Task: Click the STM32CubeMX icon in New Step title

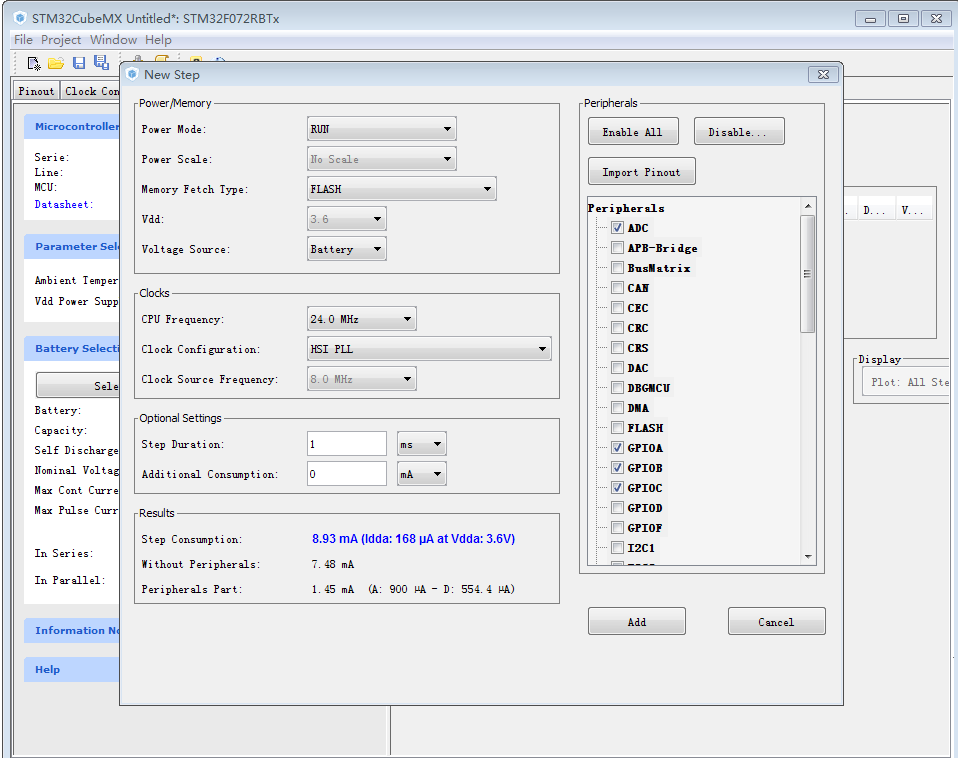Action: pos(132,75)
